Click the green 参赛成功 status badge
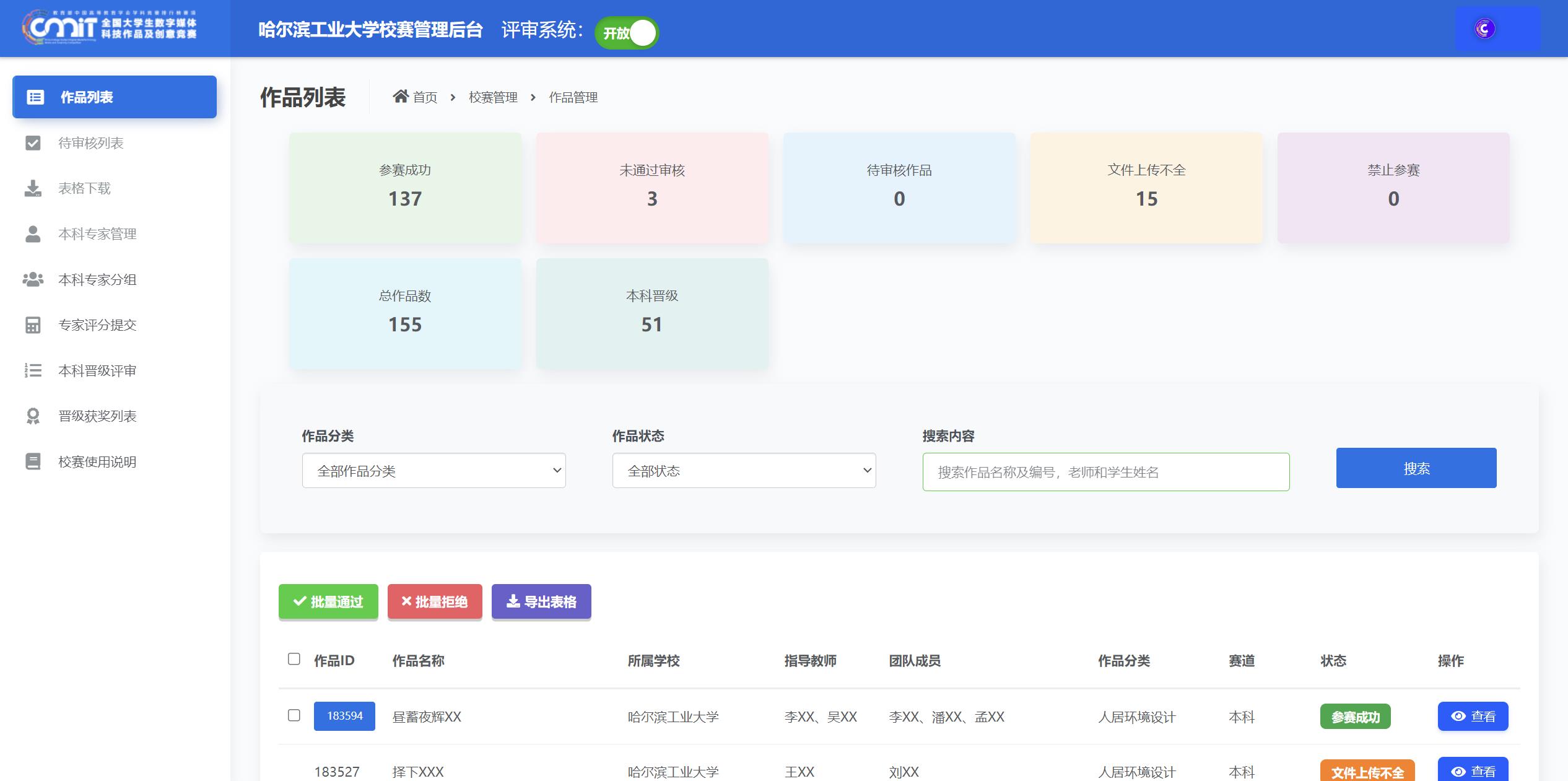This screenshot has width=1568, height=781. point(1356,717)
